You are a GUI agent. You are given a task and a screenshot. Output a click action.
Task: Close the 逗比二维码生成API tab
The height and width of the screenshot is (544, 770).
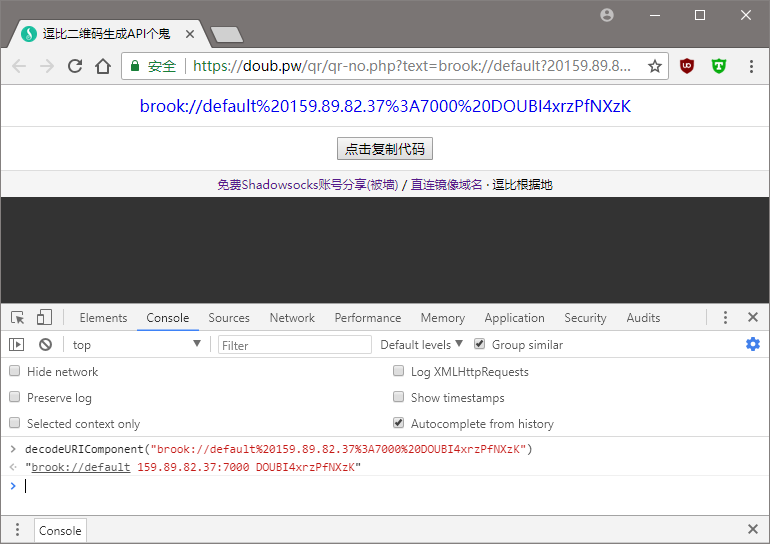[190, 34]
